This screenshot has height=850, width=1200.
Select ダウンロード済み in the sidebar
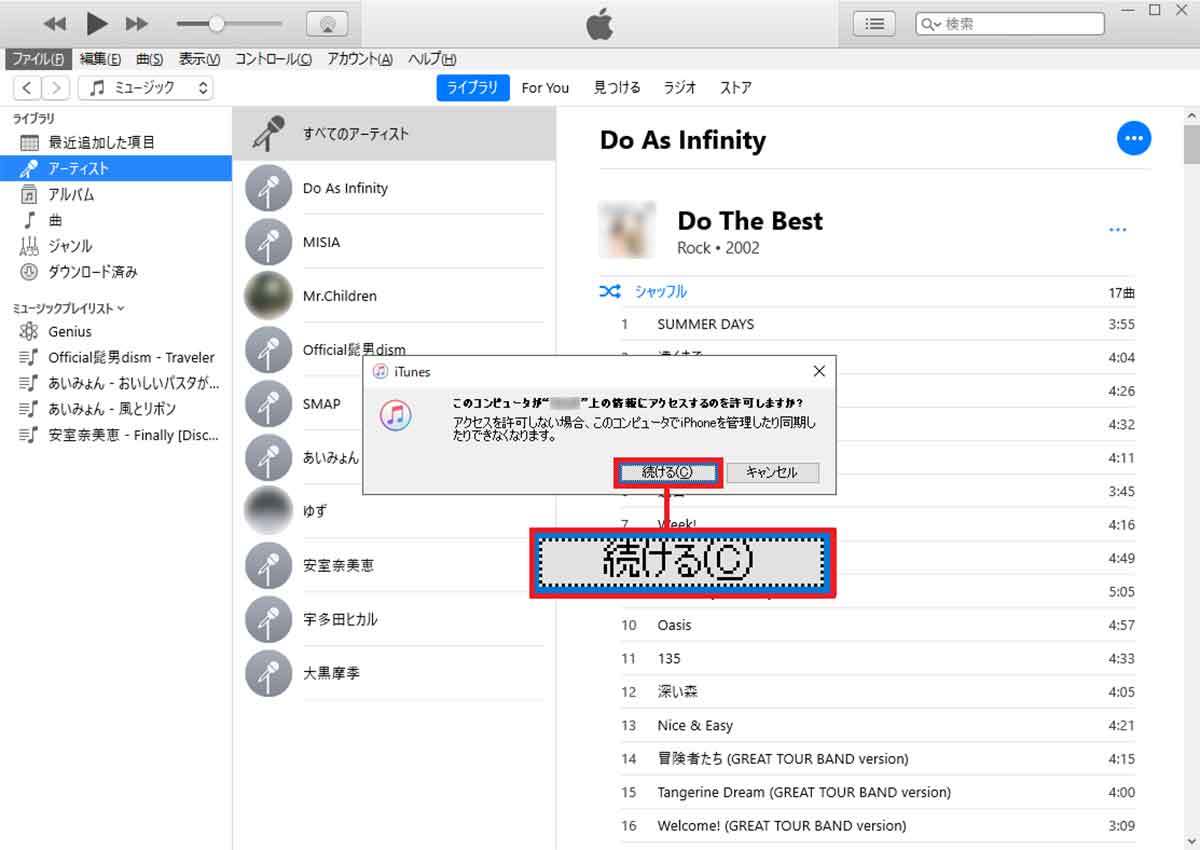pos(116,272)
